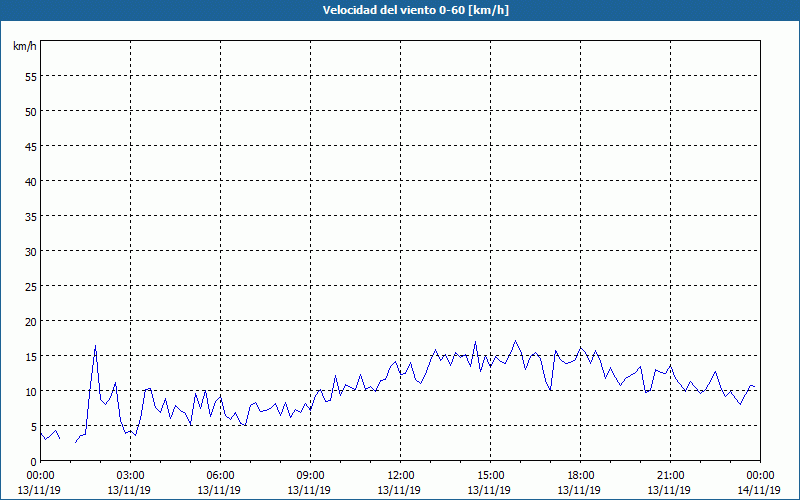Select the 25 value on the y-axis
Screen dimensions: 800x500
click(x=31, y=287)
